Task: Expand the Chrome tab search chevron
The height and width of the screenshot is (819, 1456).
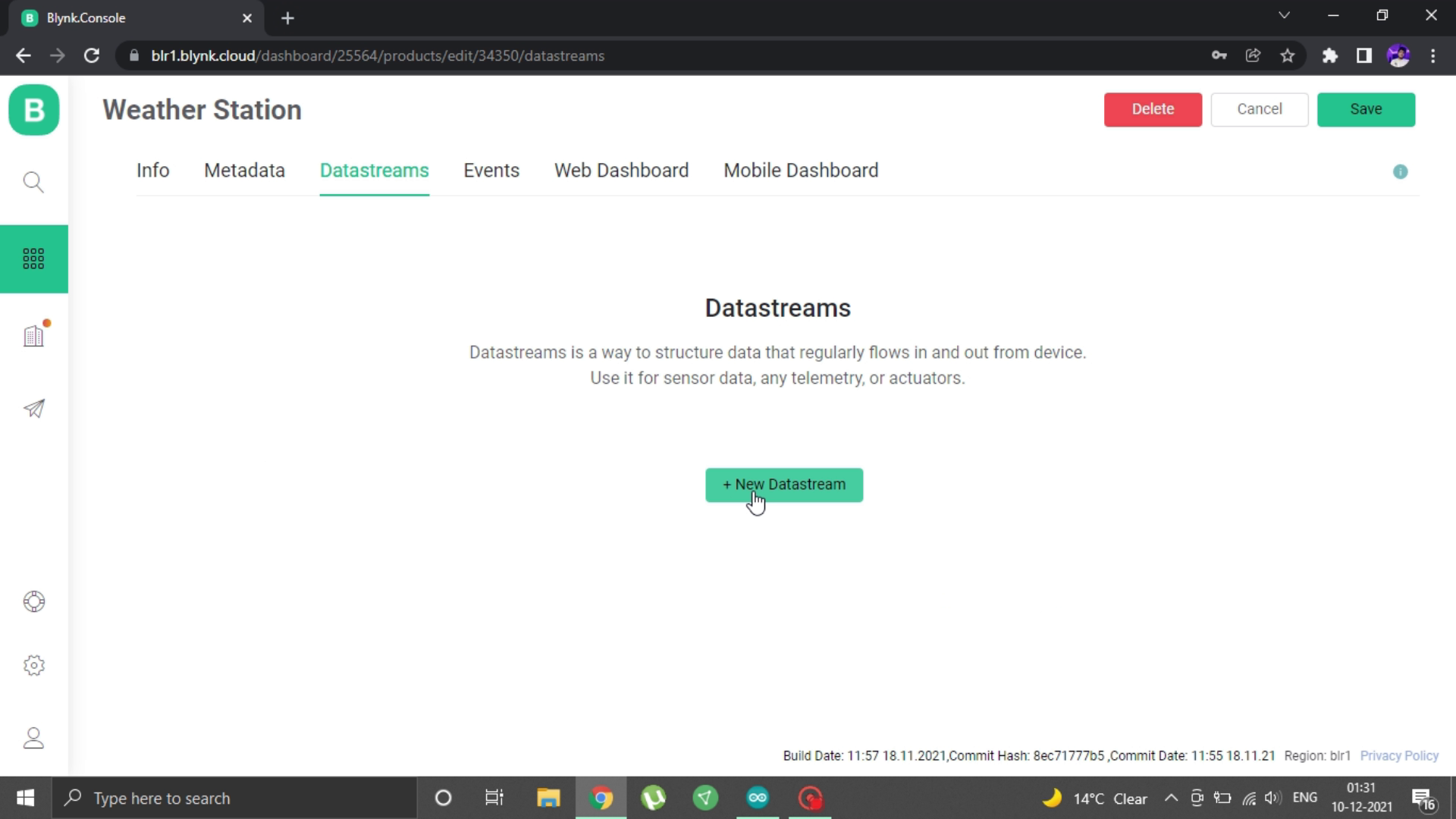Action: pyautogui.click(x=1284, y=16)
